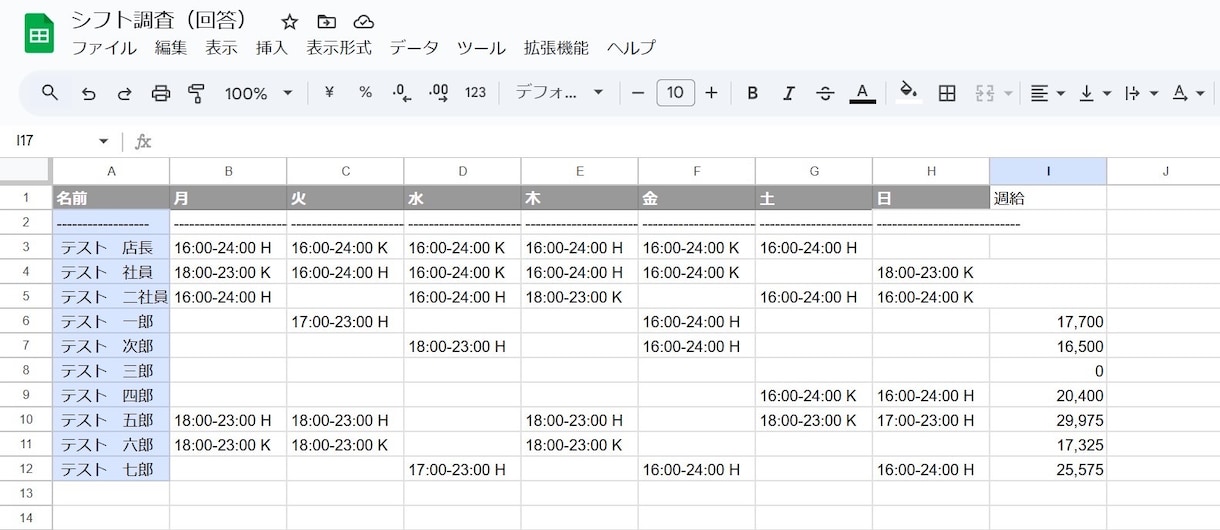Open the horizontal align dropdown
Viewport: 1220px width, 530px height.
click(x=1047, y=93)
